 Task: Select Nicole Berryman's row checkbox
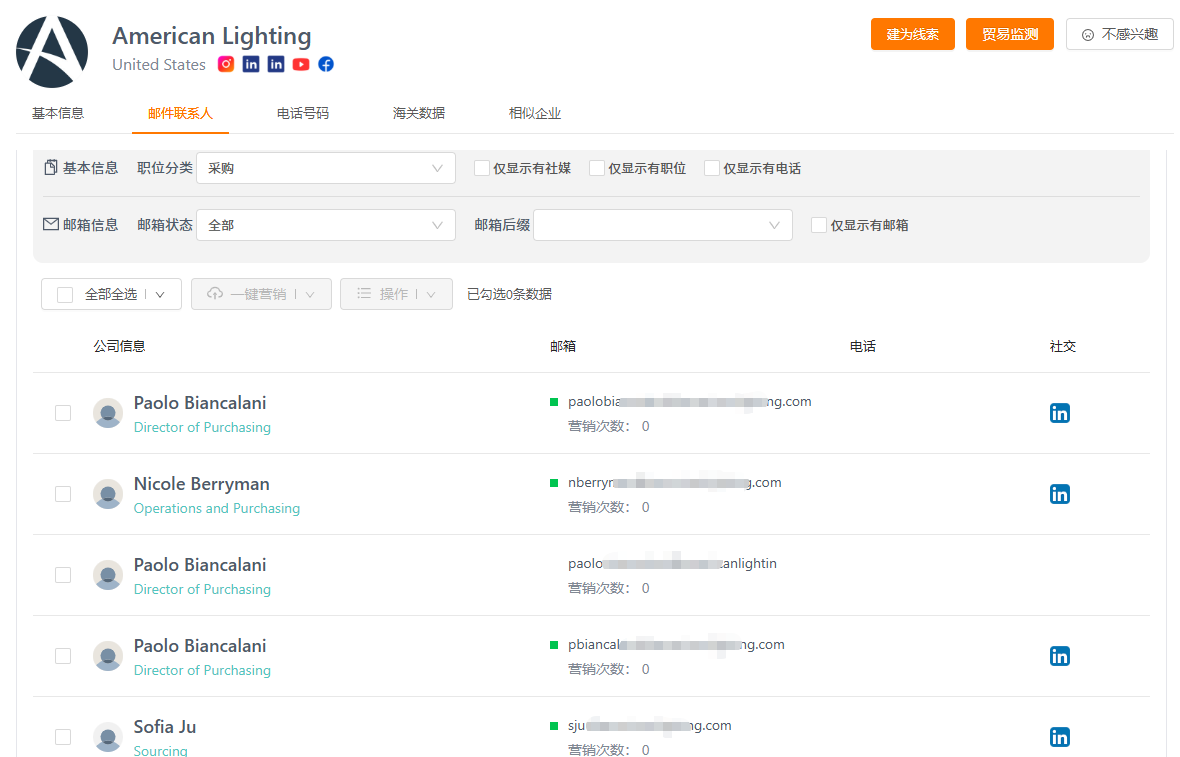pyautogui.click(x=63, y=494)
